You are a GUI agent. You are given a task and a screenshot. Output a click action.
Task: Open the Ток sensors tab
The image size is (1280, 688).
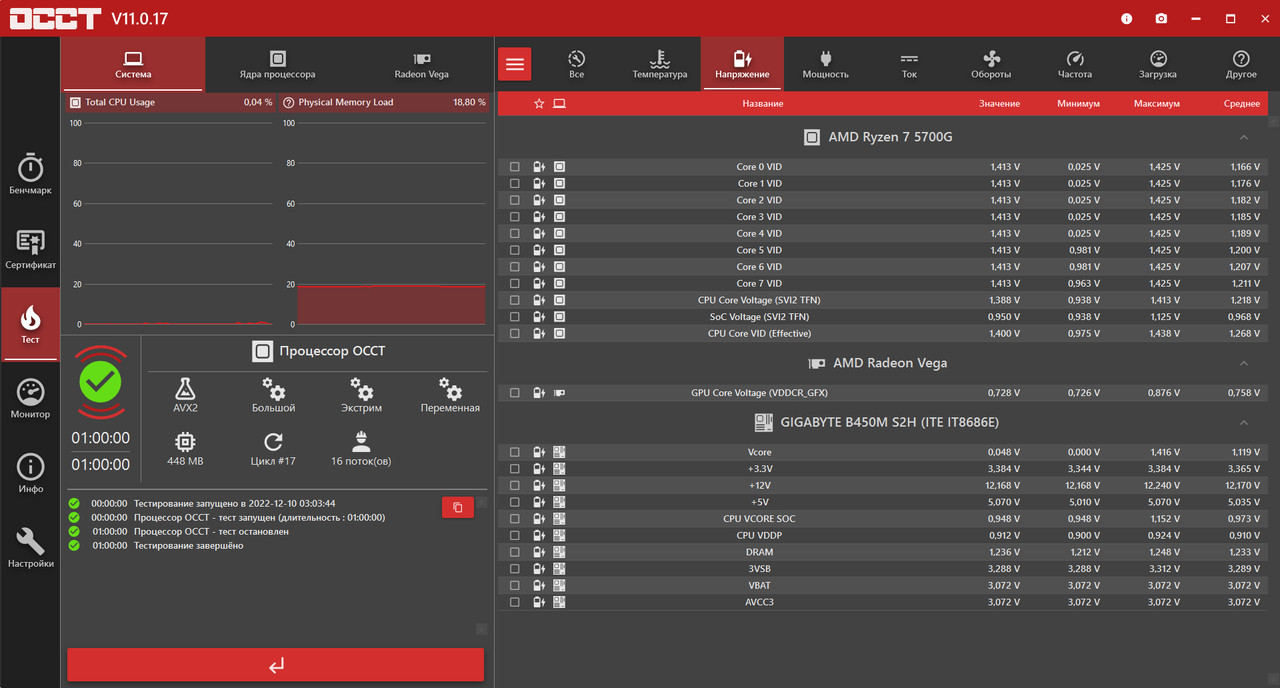pyautogui.click(x=909, y=64)
